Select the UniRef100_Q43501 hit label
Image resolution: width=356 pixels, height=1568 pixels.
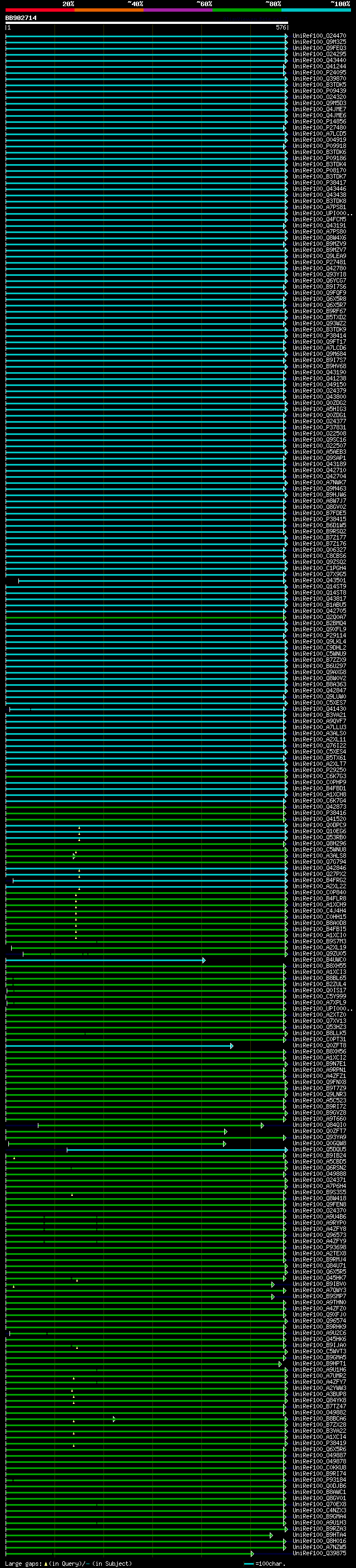click(x=319, y=581)
